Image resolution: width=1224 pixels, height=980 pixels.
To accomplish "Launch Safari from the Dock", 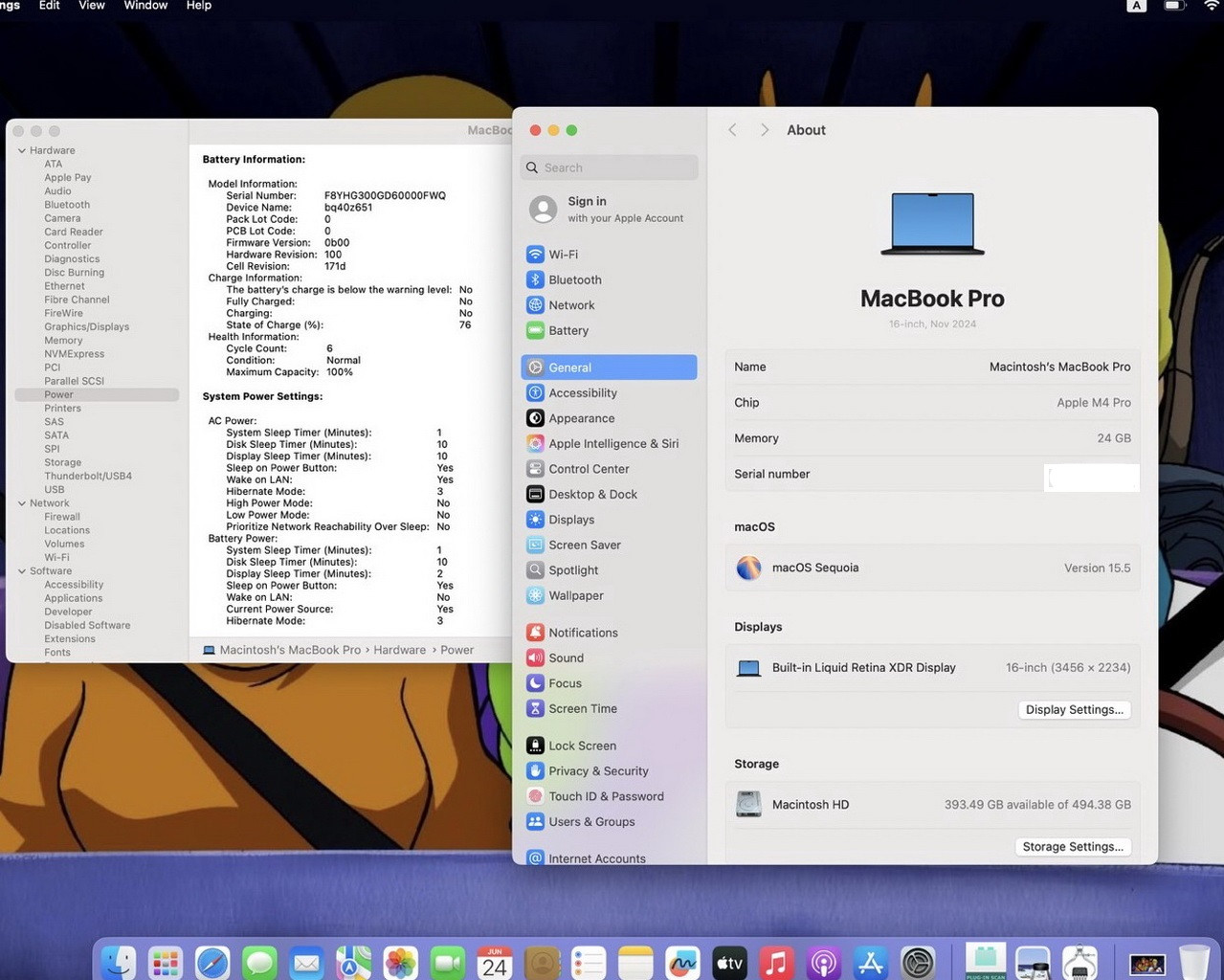I will [x=212, y=963].
